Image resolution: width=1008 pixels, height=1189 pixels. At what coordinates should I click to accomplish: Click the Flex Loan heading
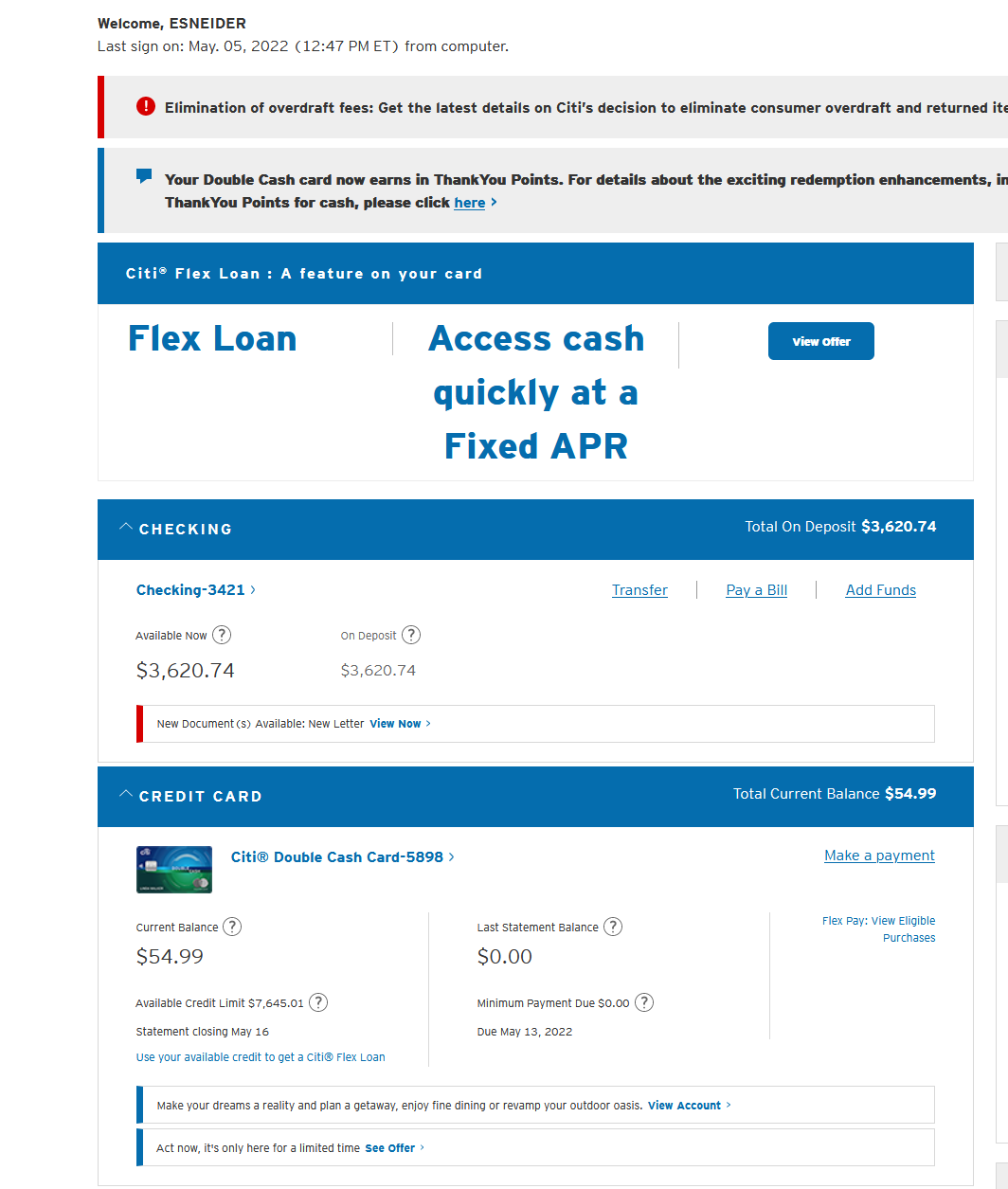click(212, 338)
